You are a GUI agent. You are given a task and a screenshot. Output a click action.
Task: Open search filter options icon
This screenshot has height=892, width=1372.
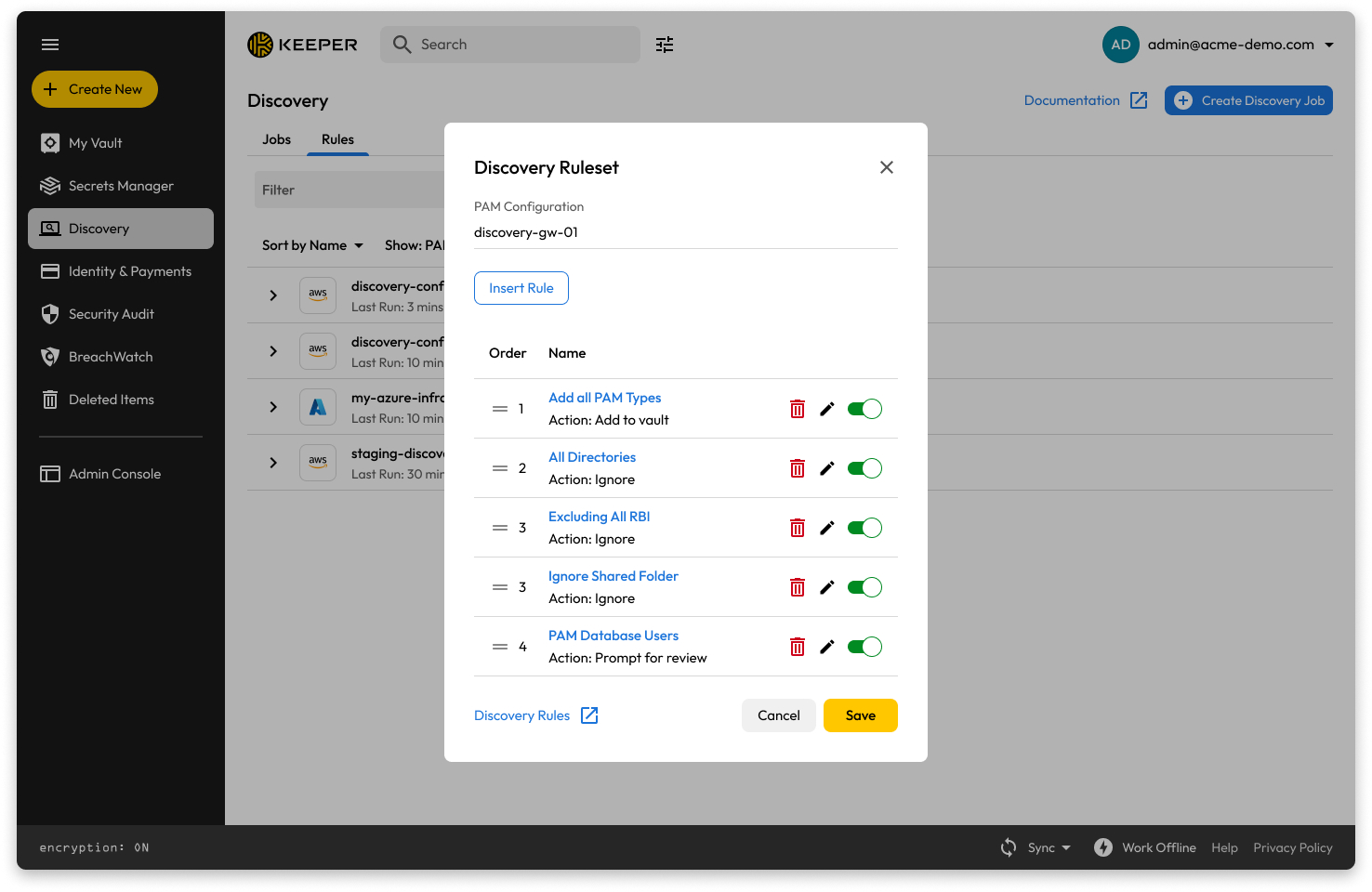point(665,45)
